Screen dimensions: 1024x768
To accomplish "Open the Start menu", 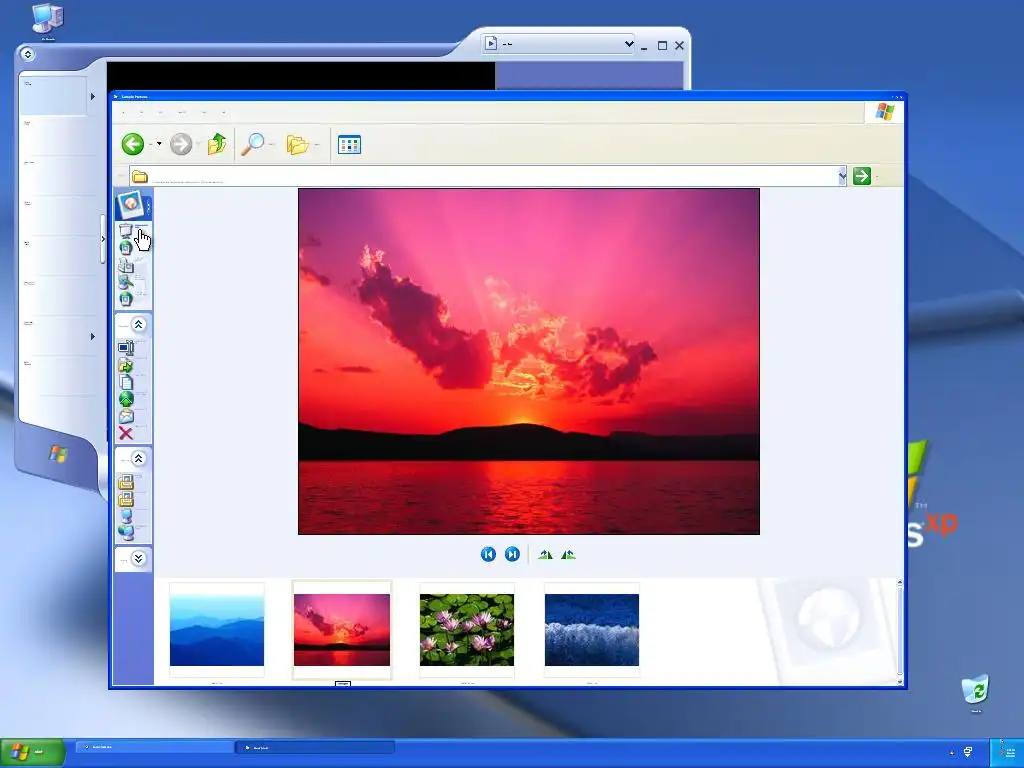I will tap(33, 752).
